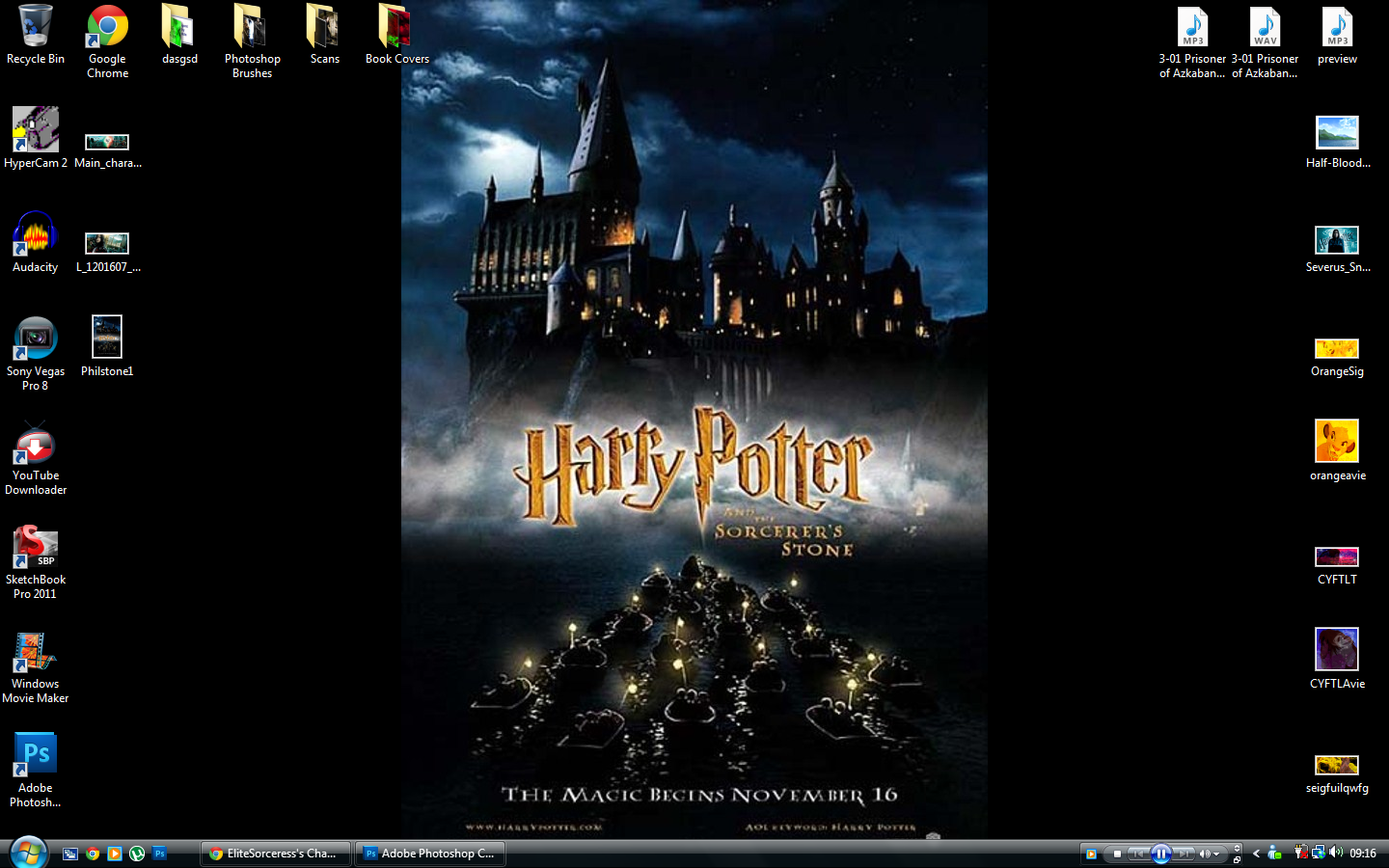Open the Windows Start menu
The width and height of the screenshot is (1389, 868).
click(x=28, y=854)
